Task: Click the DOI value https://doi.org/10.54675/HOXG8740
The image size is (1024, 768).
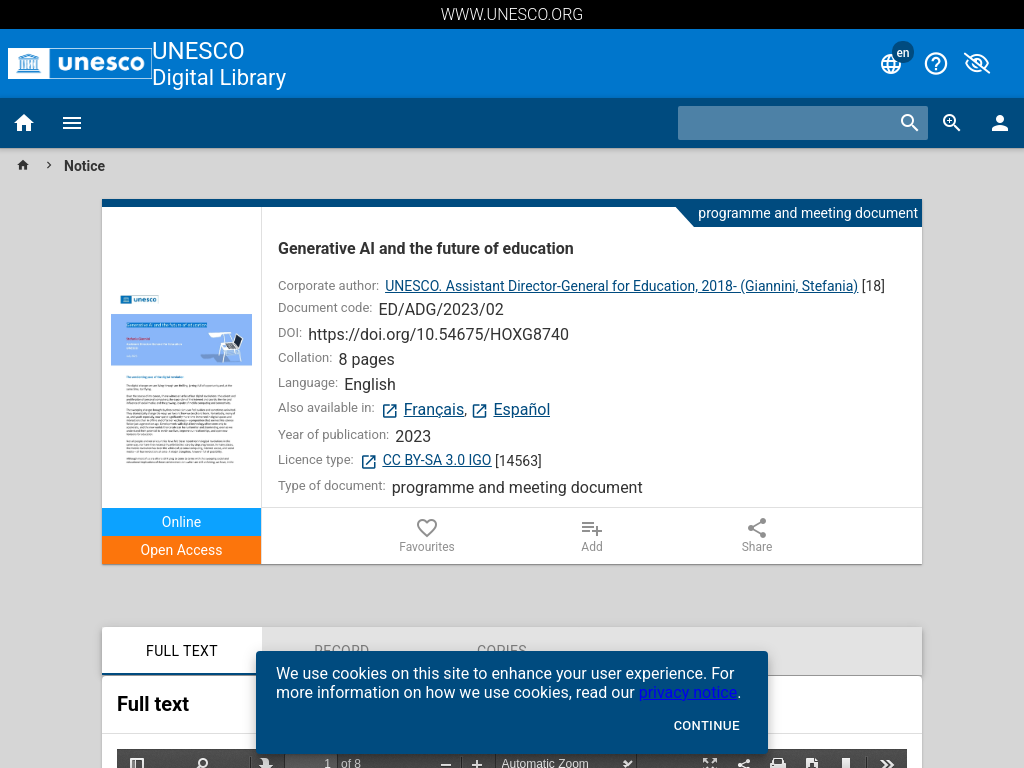Action: tap(438, 334)
